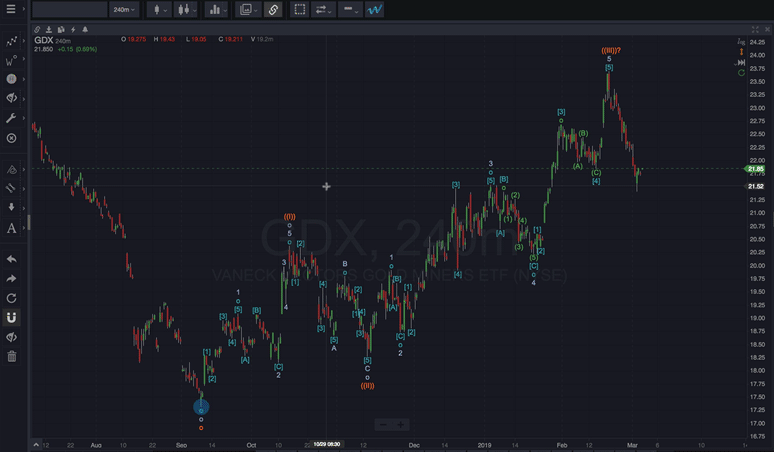Click the green (C) wave label
774x452 pixels.
(596, 173)
